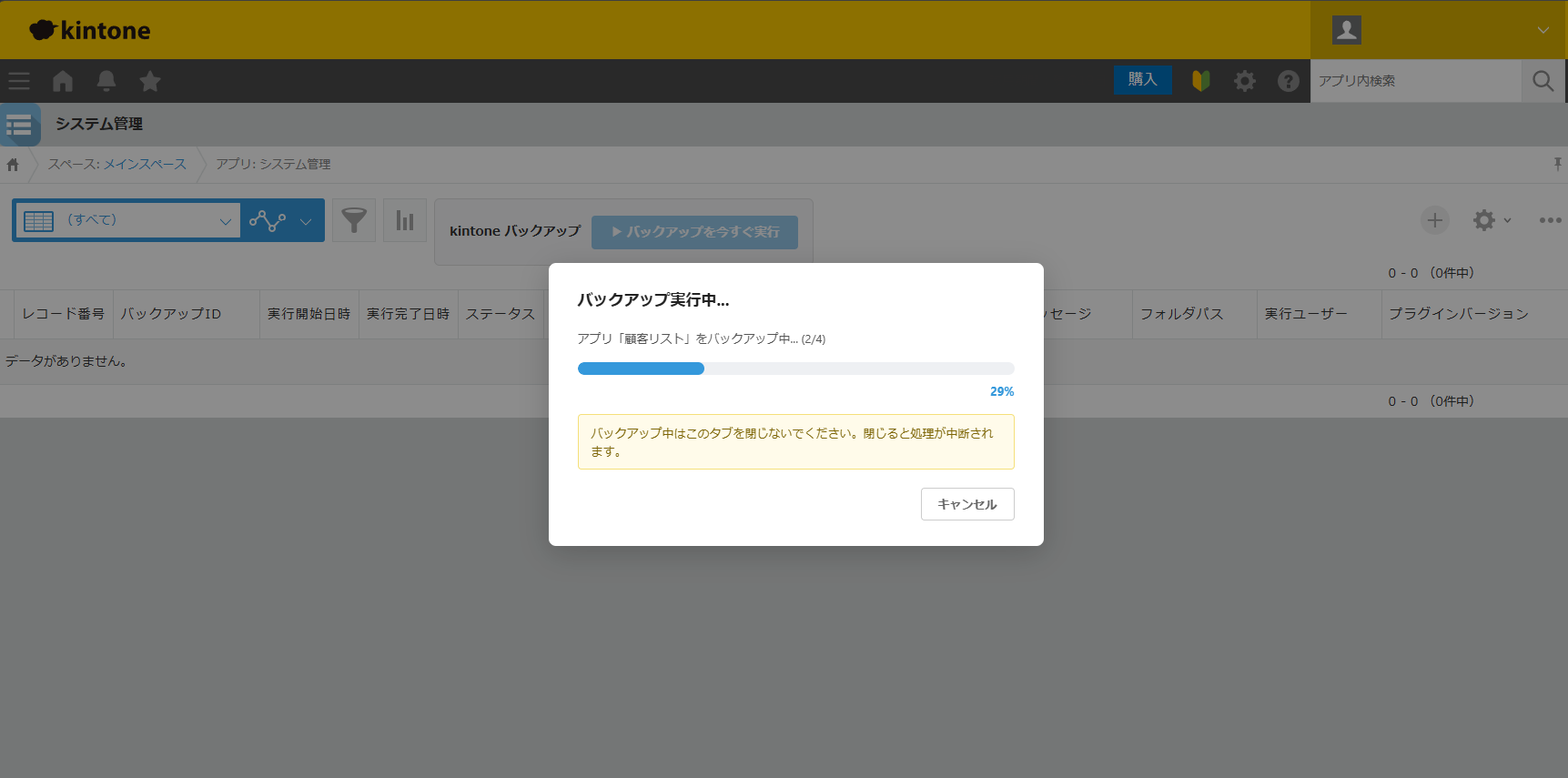Click the graph view icon
1568x778 pixels.
268,220
